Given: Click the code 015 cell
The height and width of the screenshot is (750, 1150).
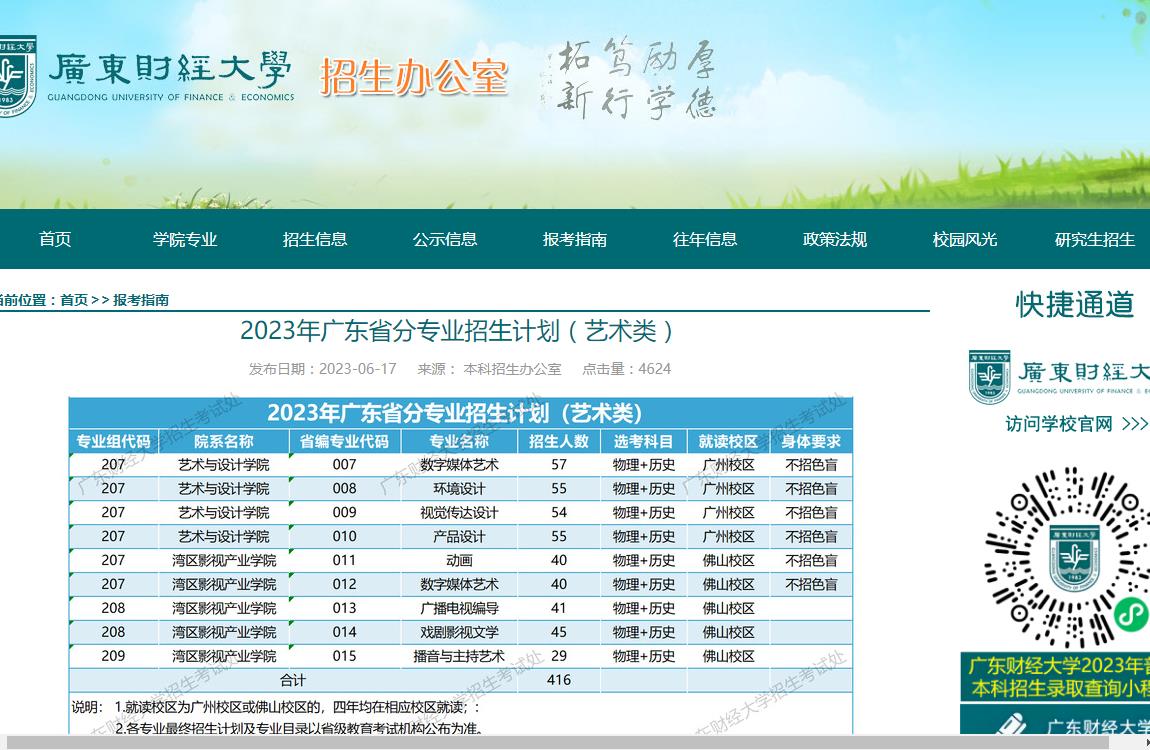Looking at the screenshot, I should 344,656.
